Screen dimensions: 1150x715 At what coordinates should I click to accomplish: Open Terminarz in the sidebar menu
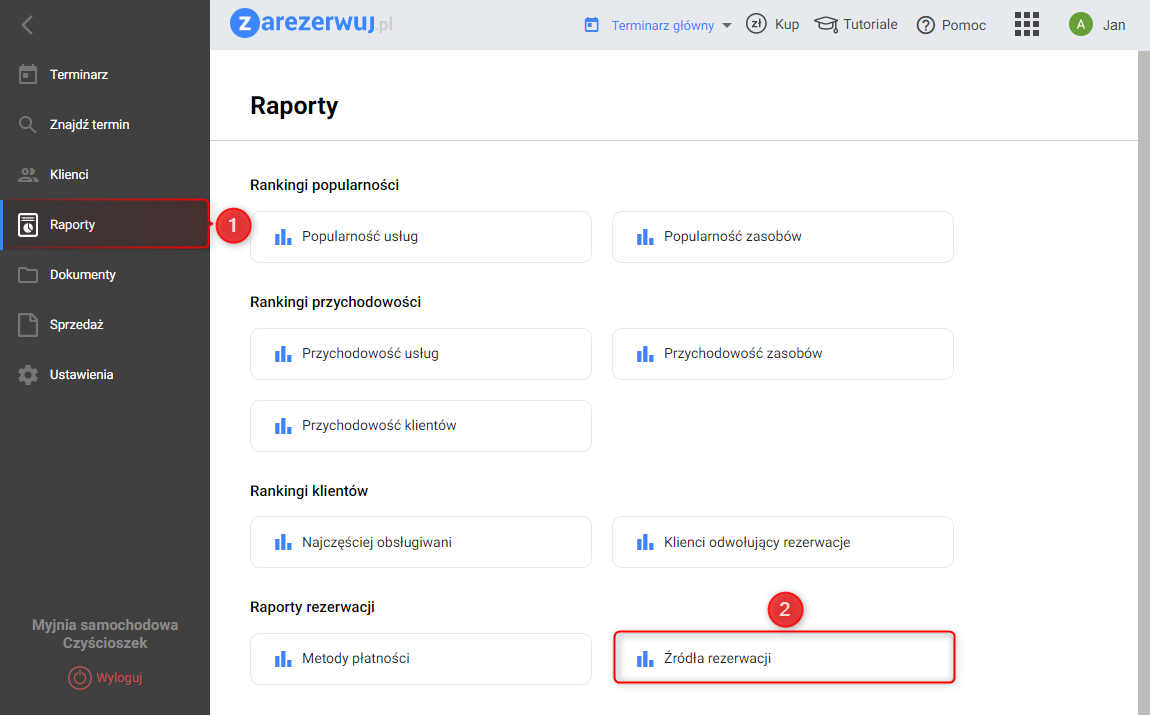tap(105, 74)
